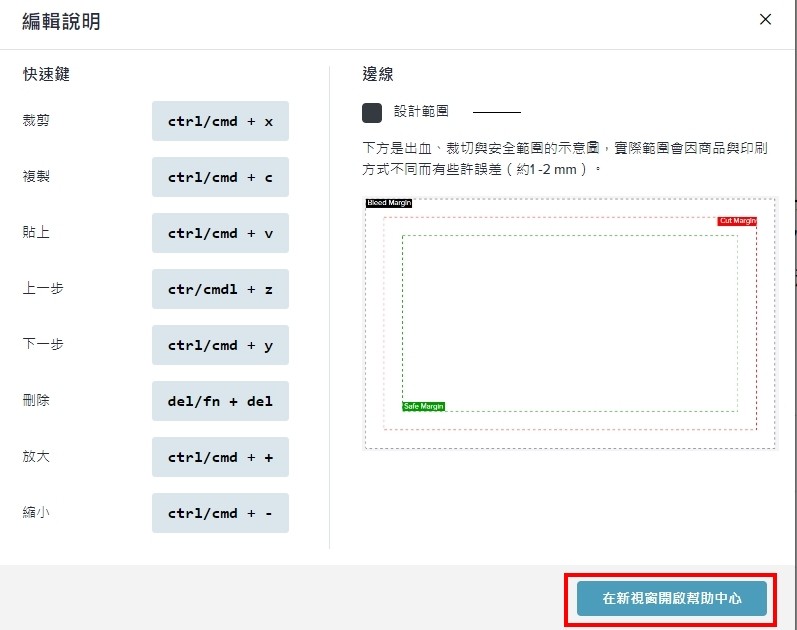Click the 設計範圍 legend label

point(421,112)
